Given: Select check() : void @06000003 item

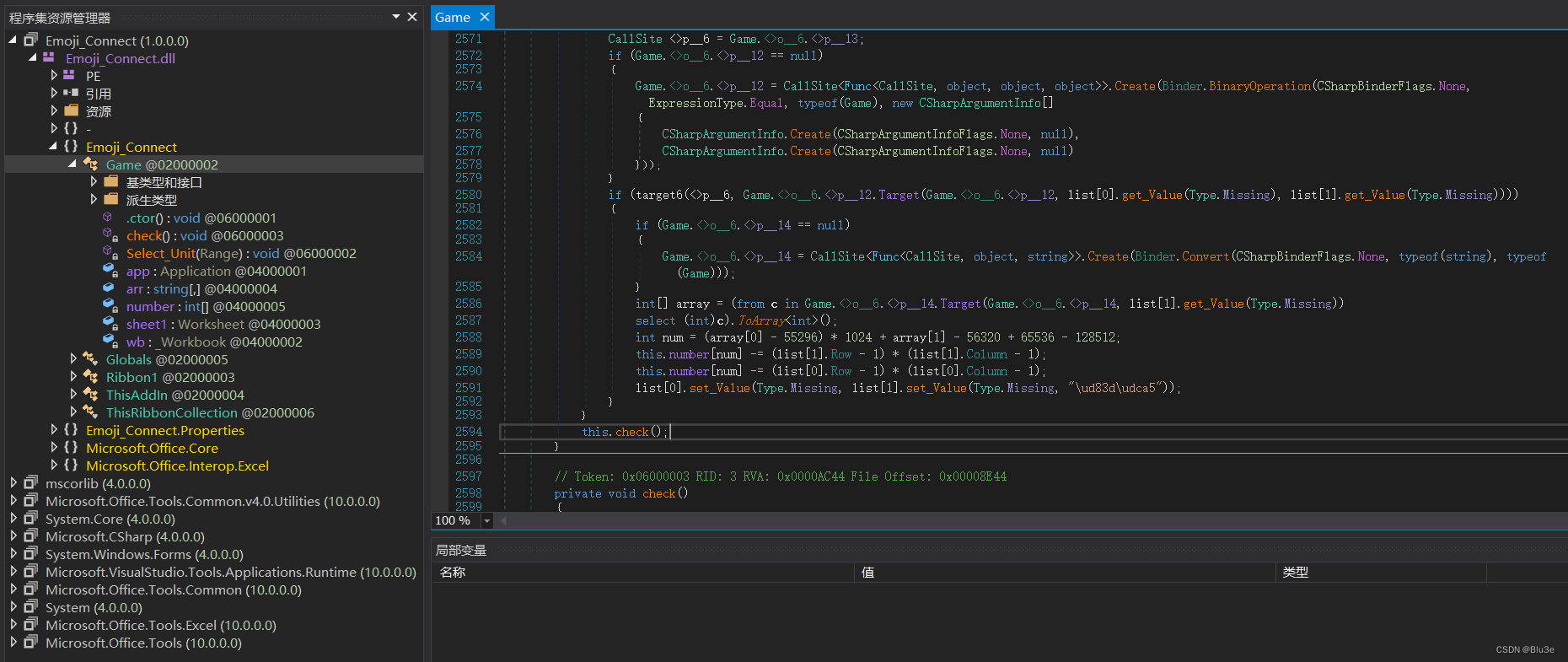Looking at the screenshot, I should (205, 235).
